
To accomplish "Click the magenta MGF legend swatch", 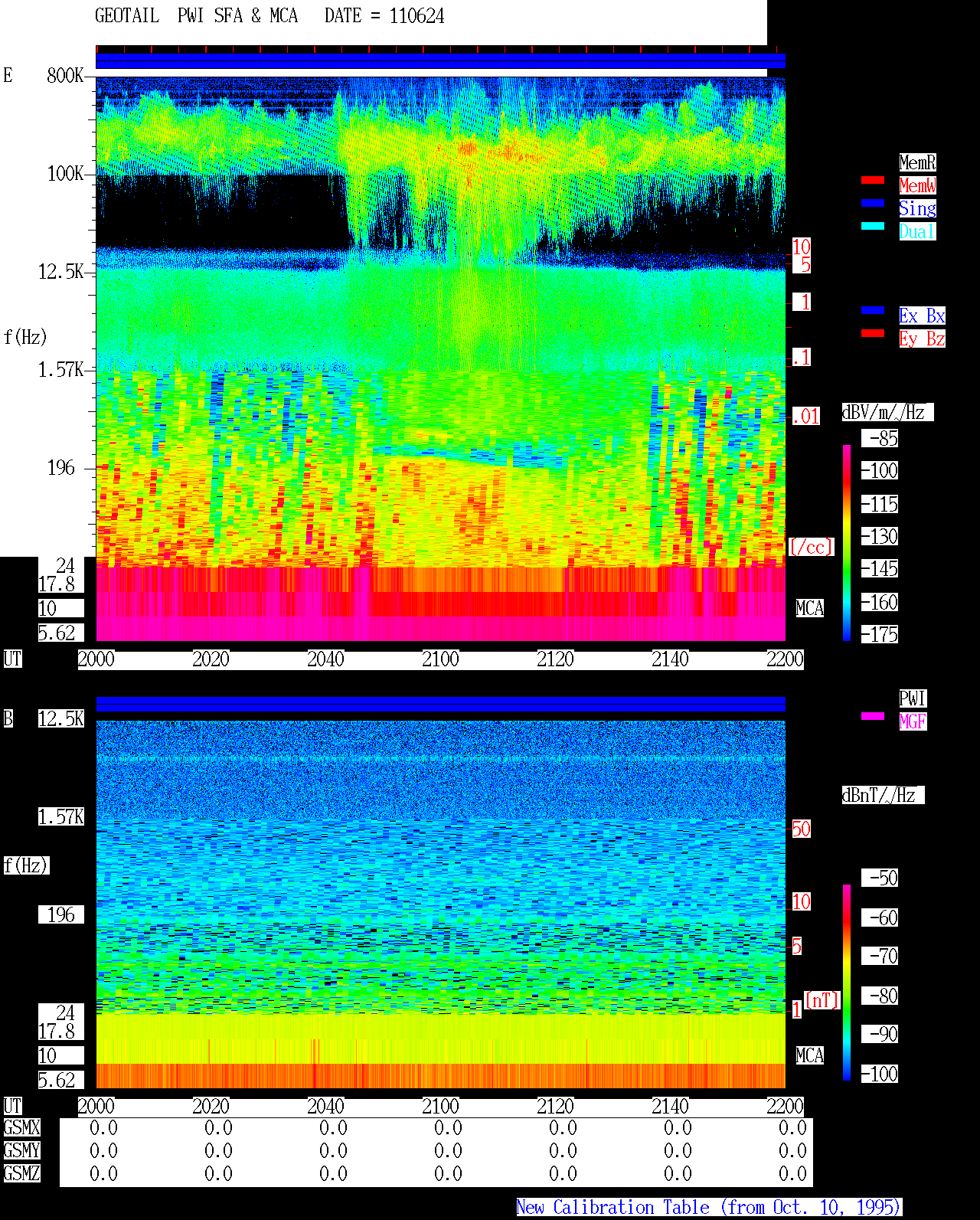I will point(873,716).
